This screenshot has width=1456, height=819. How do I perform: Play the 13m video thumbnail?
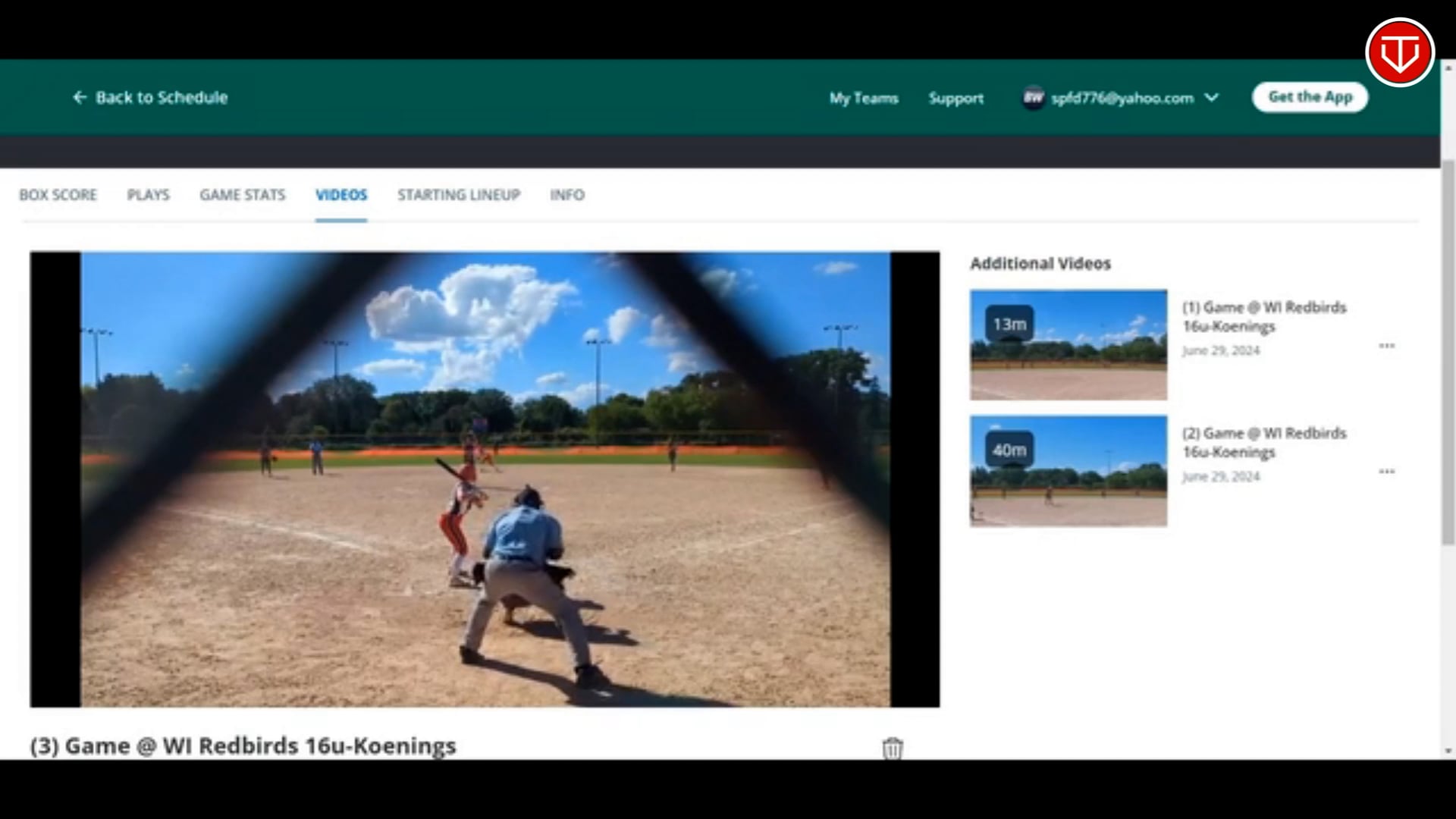pos(1068,345)
